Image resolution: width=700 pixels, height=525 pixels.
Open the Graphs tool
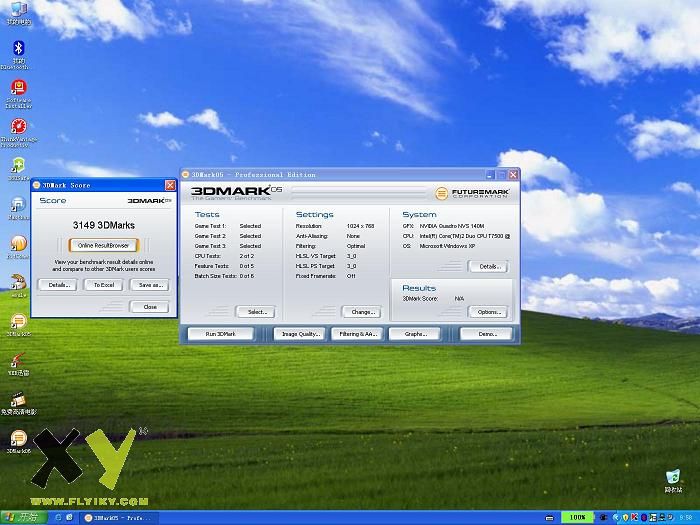tap(415, 334)
